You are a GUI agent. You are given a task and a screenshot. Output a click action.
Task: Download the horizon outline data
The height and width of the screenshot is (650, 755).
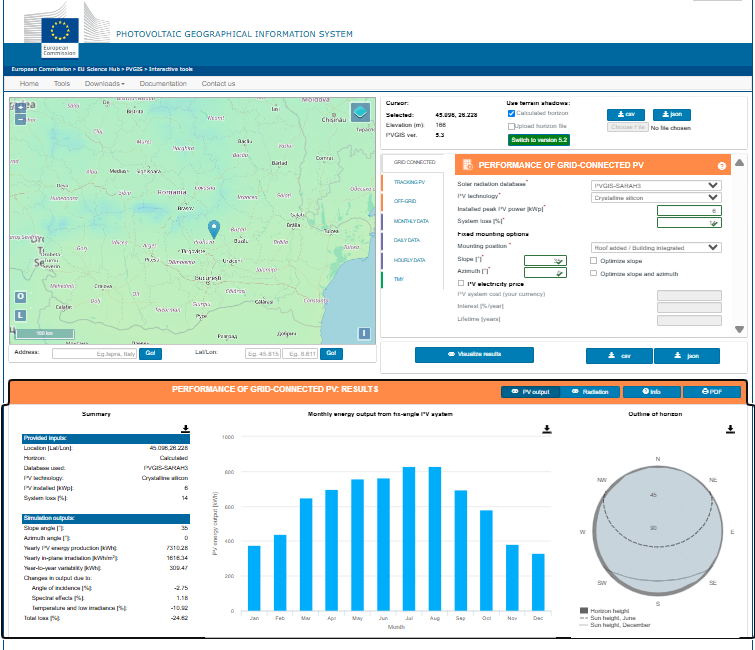731,429
